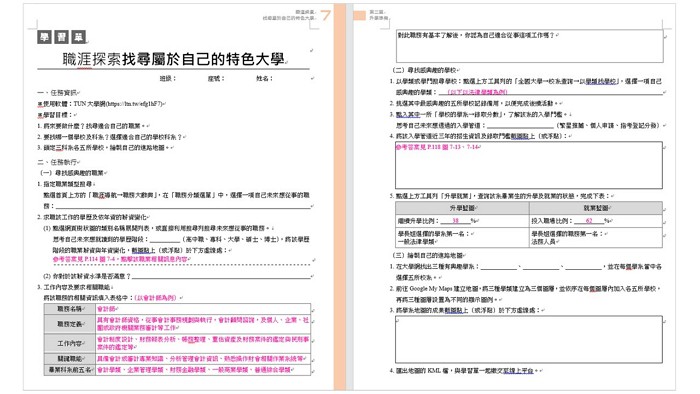The height and width of the screenshot is (394, 700).
Task: Click the 職務名稱 header cell
Action: (x=70, y=309)
